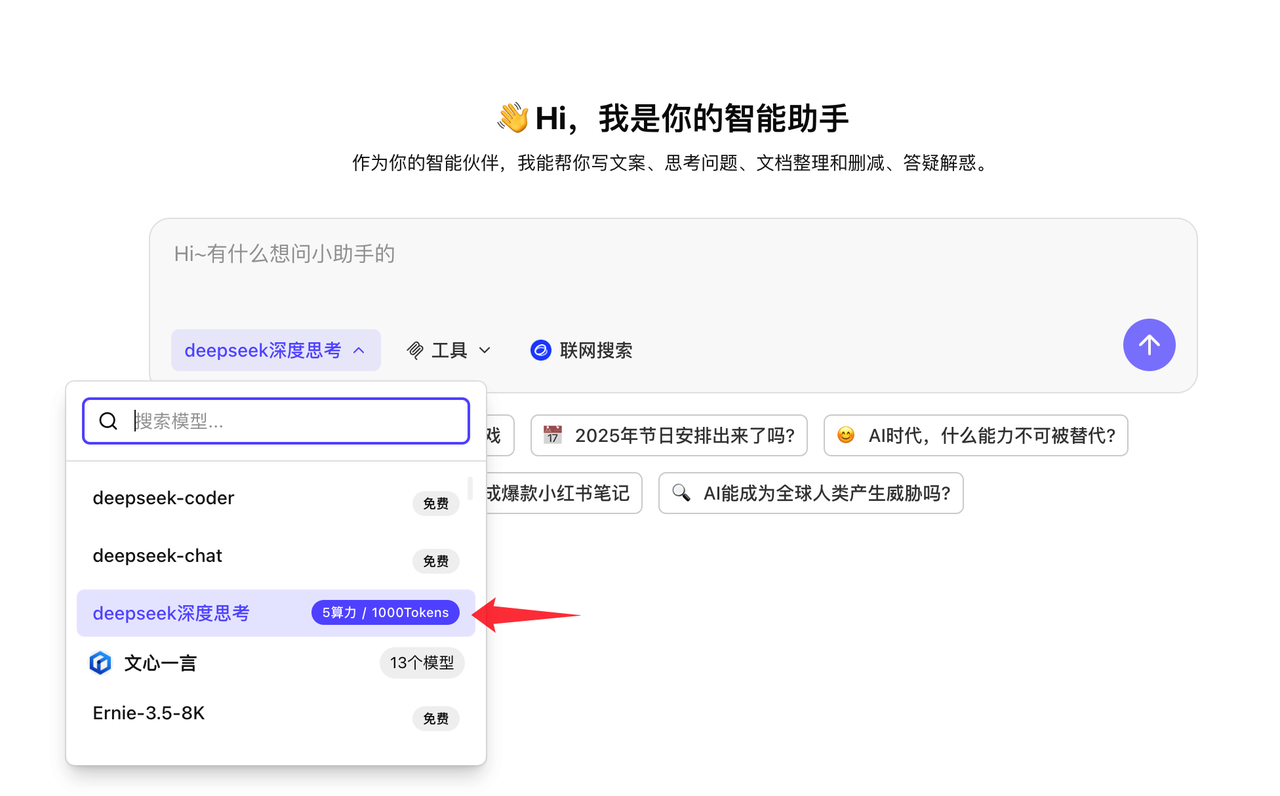Click the 5算力/1000Tokens badge

385,612
